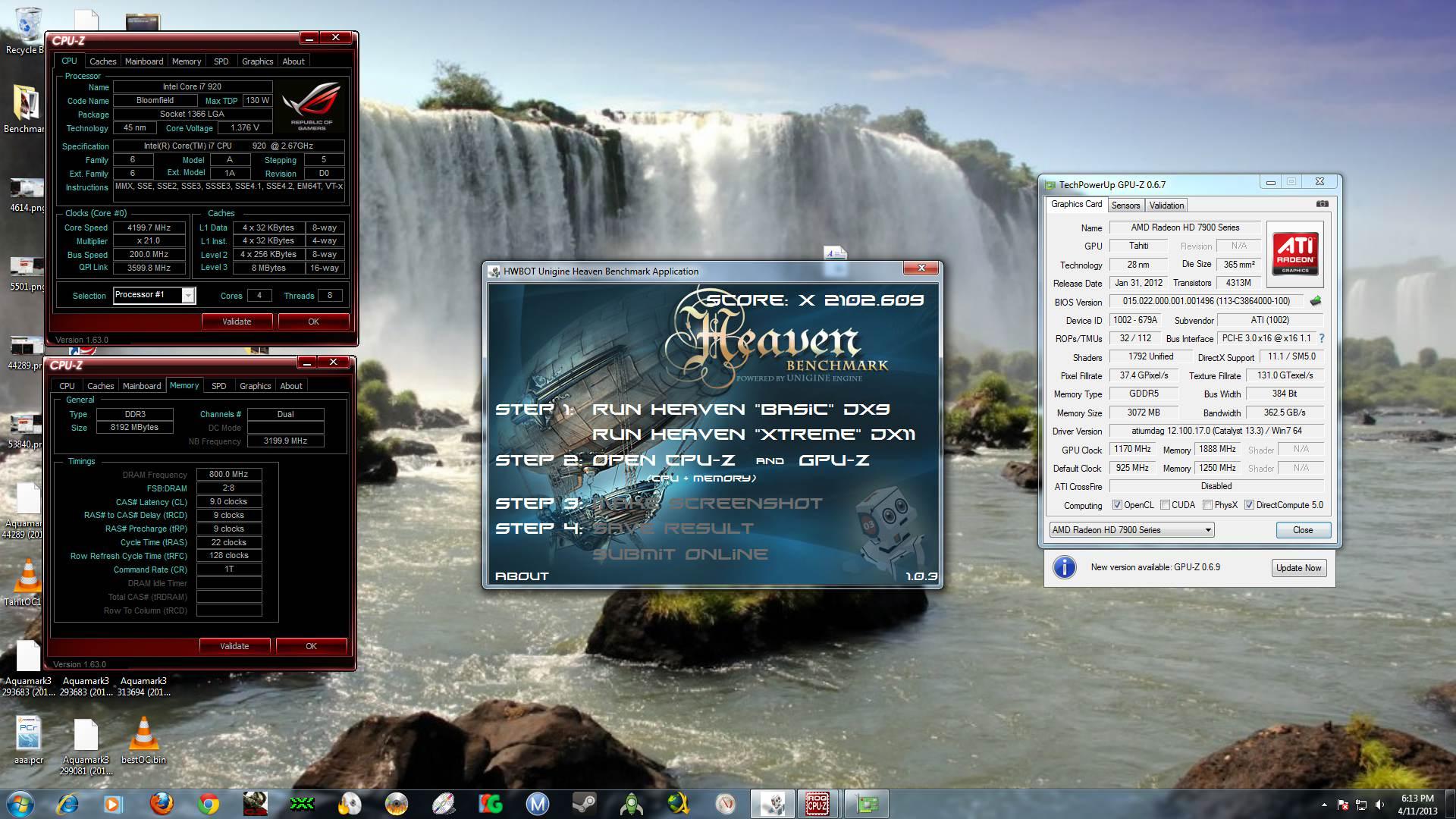The width and height of the screenshot is (1456, 819).
Task: Click the GPU-Z screenshot camera icon
Action: pos(1322,204)
